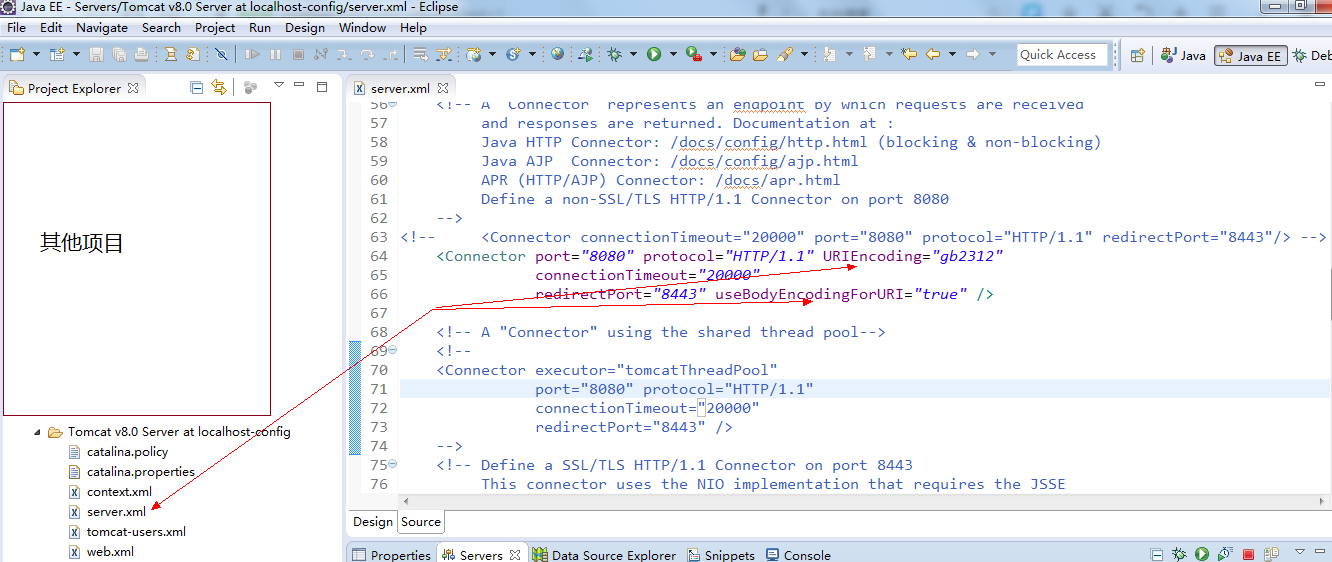Click the Suspend debug icon
The height and width of the screenshot is (562, 1332).
click(275, 54)
